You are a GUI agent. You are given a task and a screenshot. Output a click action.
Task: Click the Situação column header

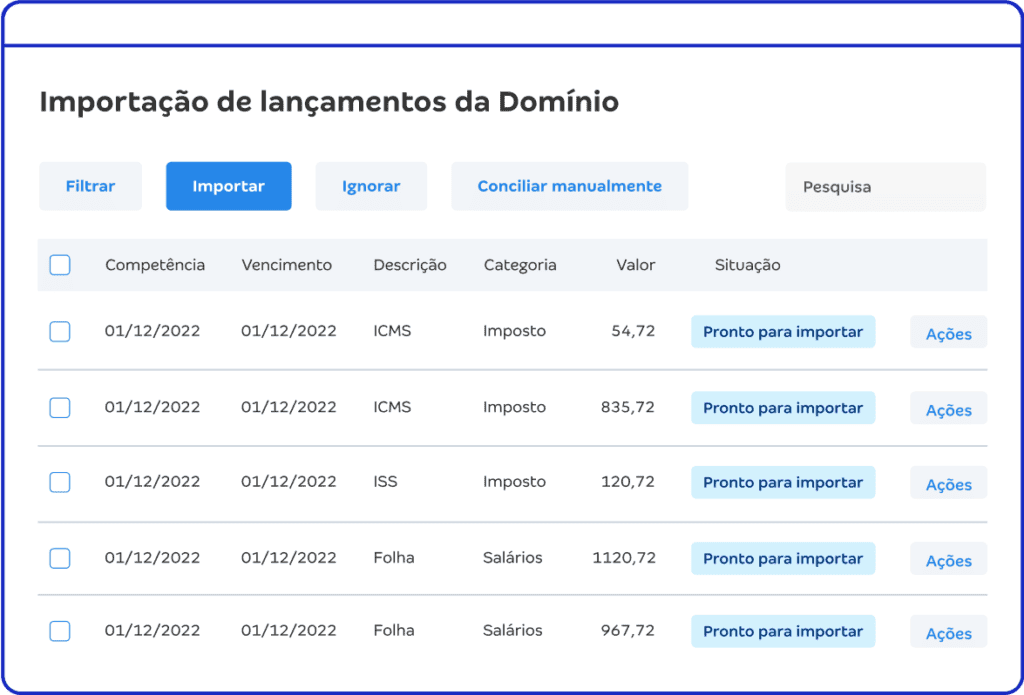[747, 265]
